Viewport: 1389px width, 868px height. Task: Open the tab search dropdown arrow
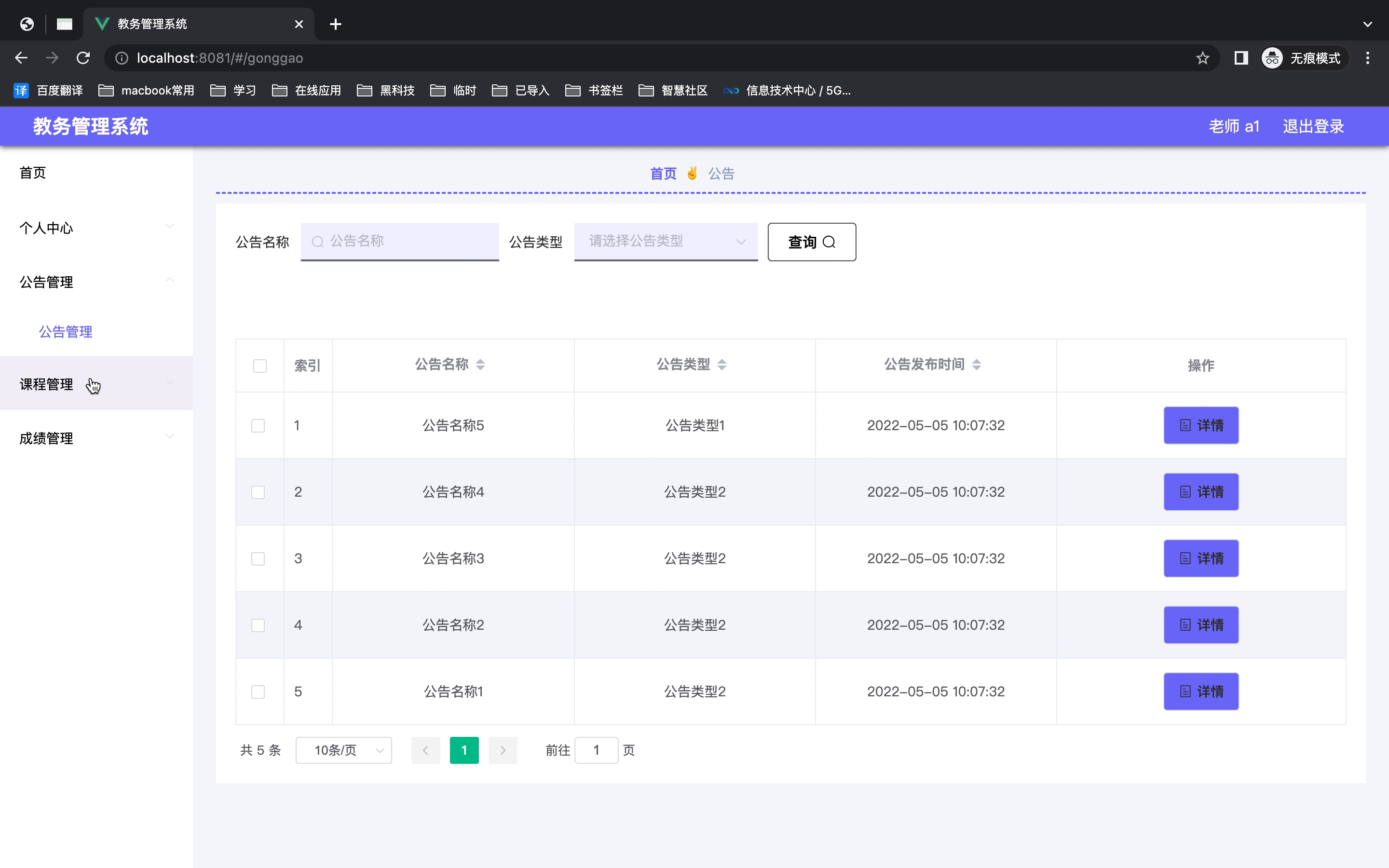tap(1368, 24)
